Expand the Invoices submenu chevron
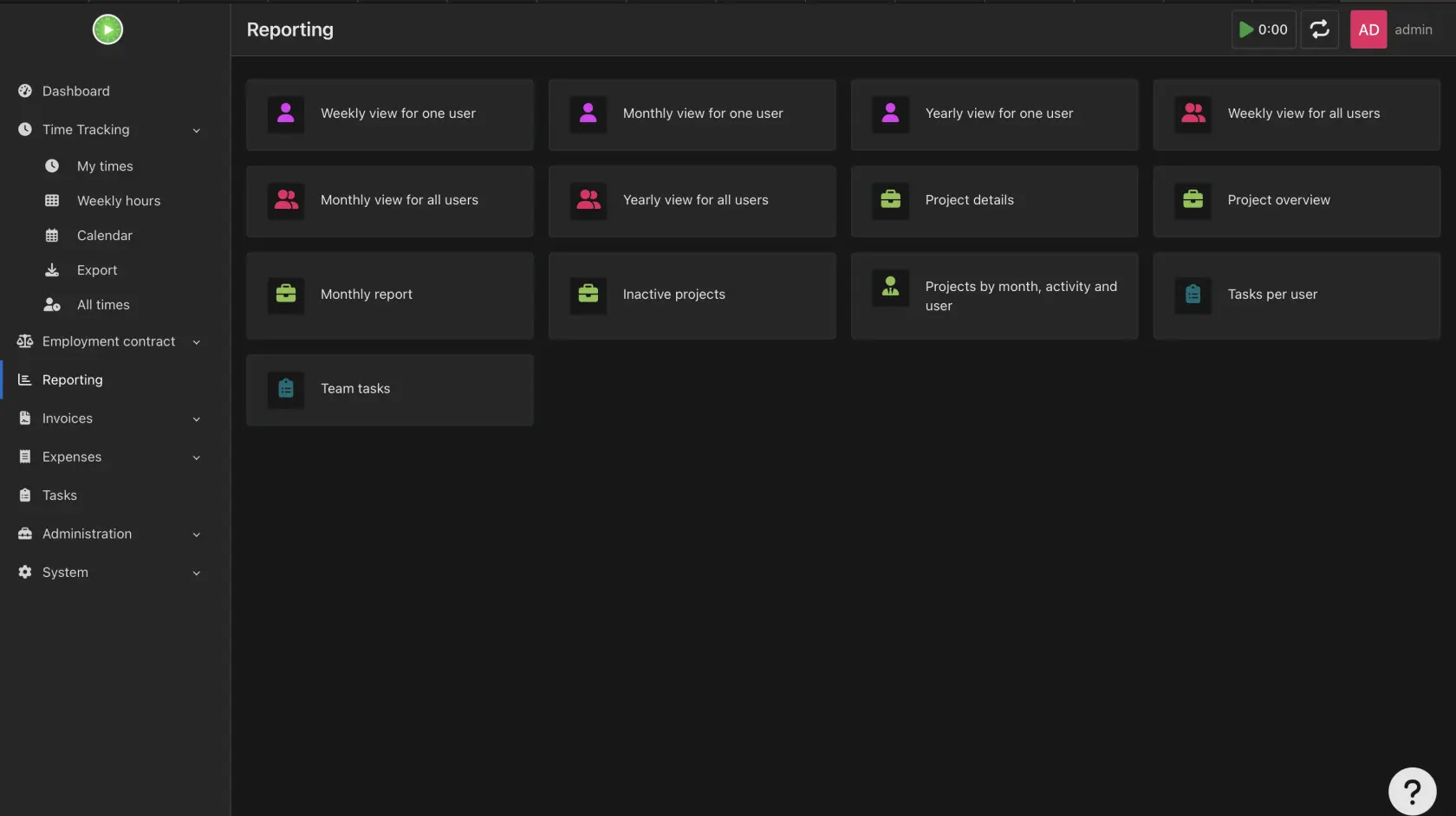This screenshot has width=1456, height=816. (x=197, y=419)
